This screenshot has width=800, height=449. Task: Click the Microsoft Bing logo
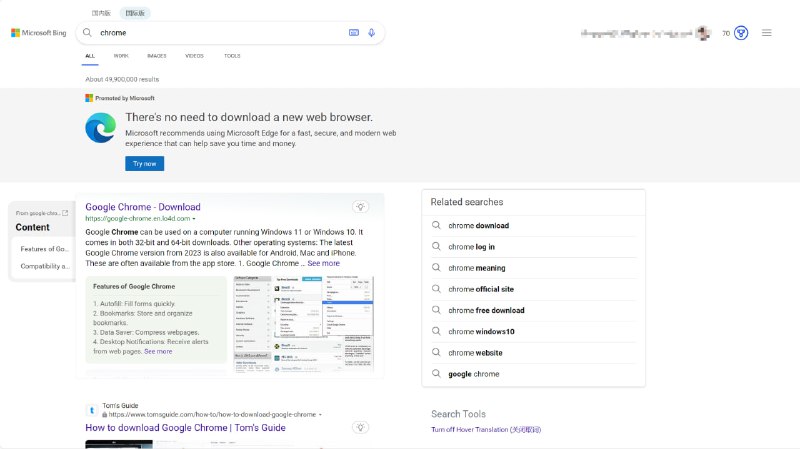39,33
